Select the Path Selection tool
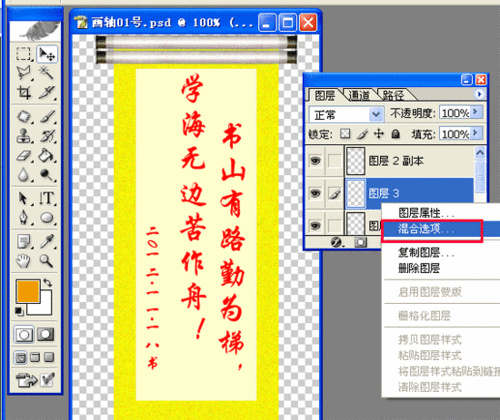 (23, 198)
